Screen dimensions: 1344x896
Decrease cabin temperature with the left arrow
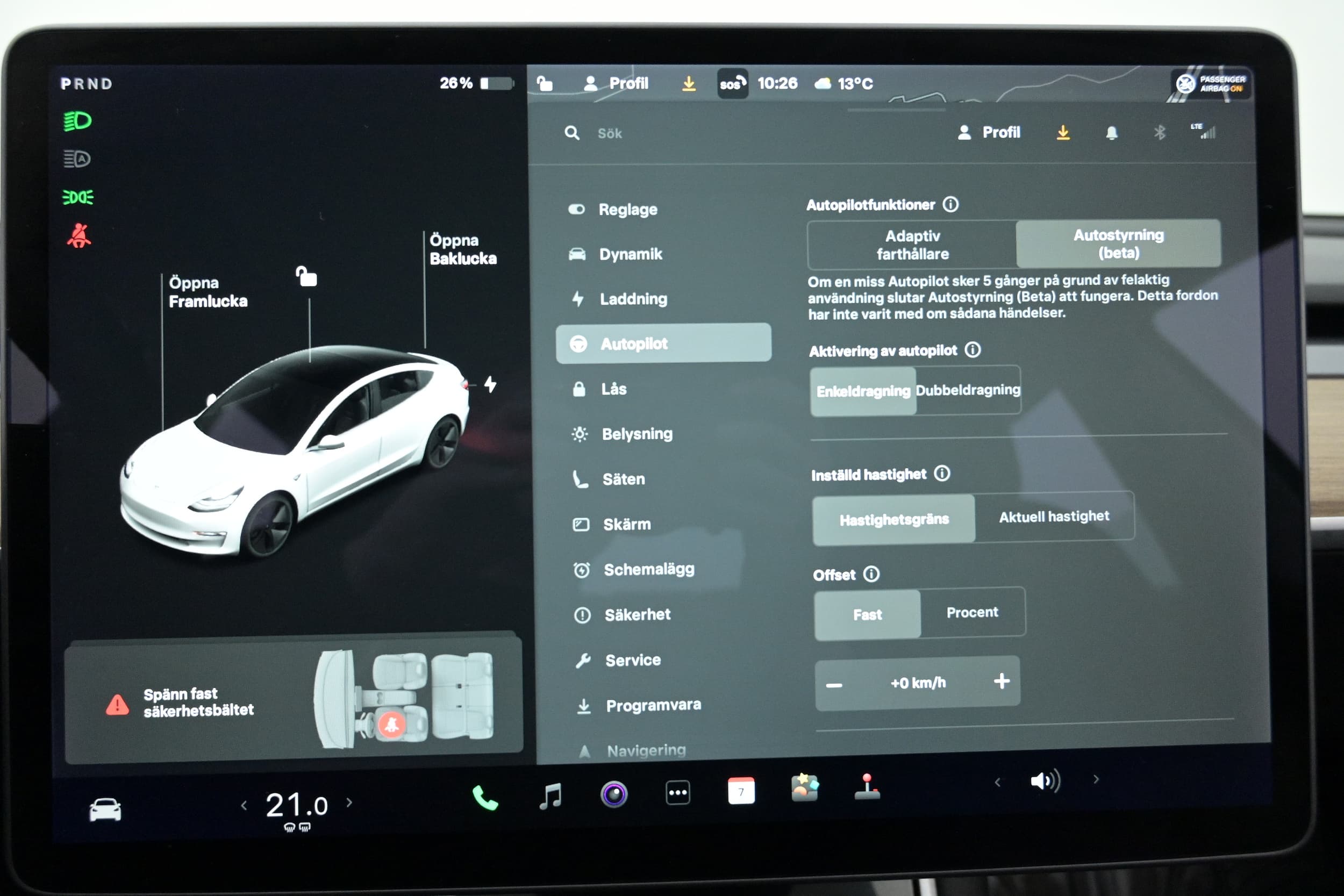[244, 806]
